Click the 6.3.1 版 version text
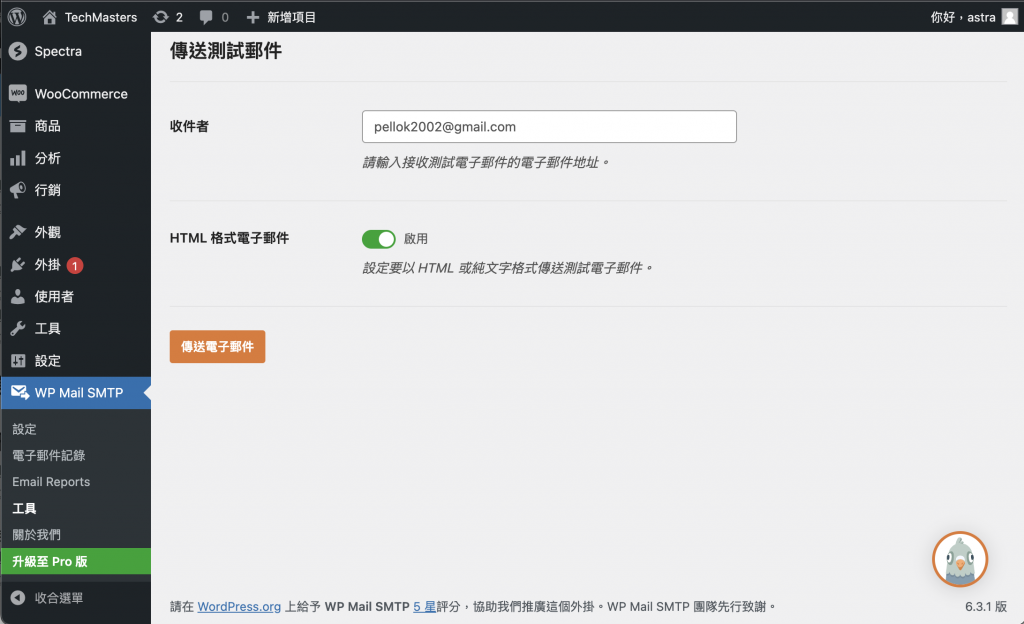The width and height of the screenshot is (1024, 624). click(986, 606)
